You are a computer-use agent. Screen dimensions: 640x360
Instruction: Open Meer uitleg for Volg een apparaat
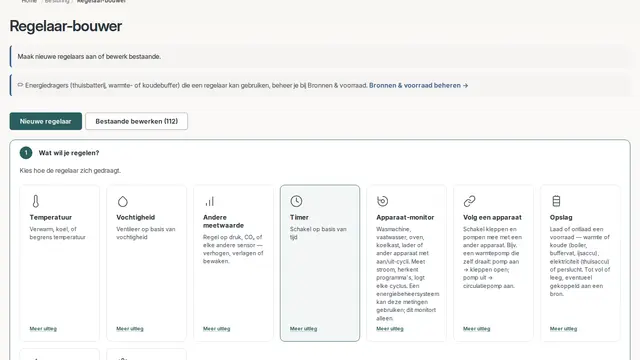pos(477,329)
